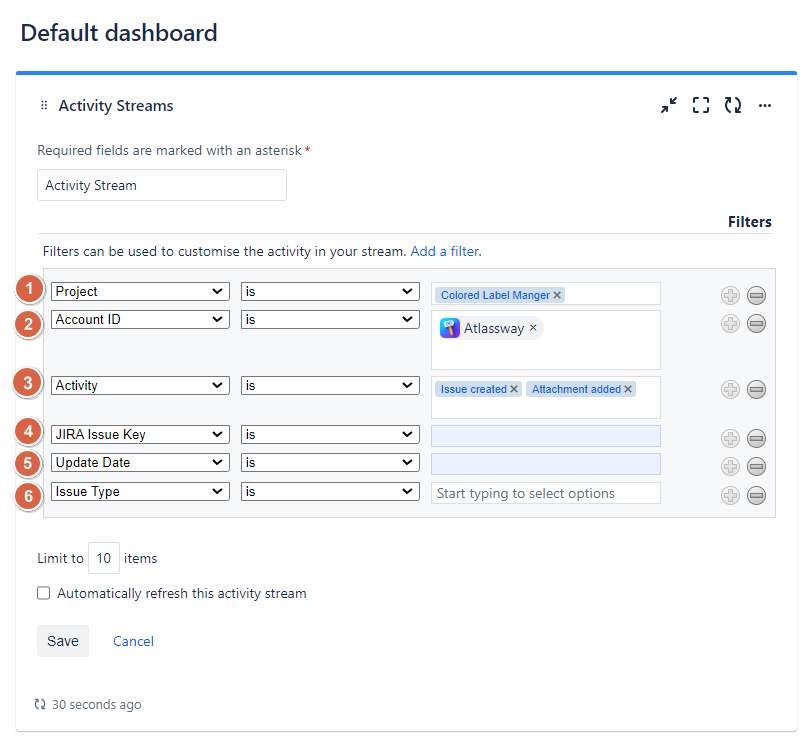Screen dimensions: 809x737
Task: Click the Add a filter link
Action: 444,251
